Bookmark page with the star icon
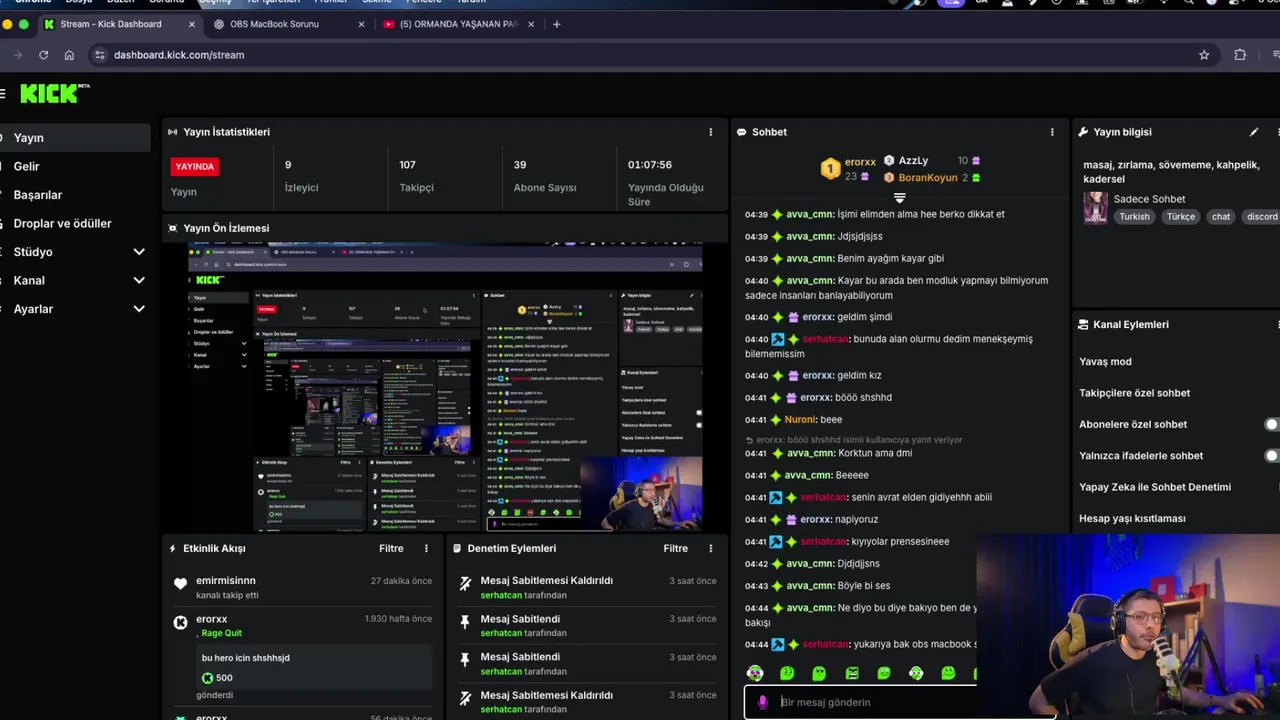1280x720 pixels. [1204, 55]
